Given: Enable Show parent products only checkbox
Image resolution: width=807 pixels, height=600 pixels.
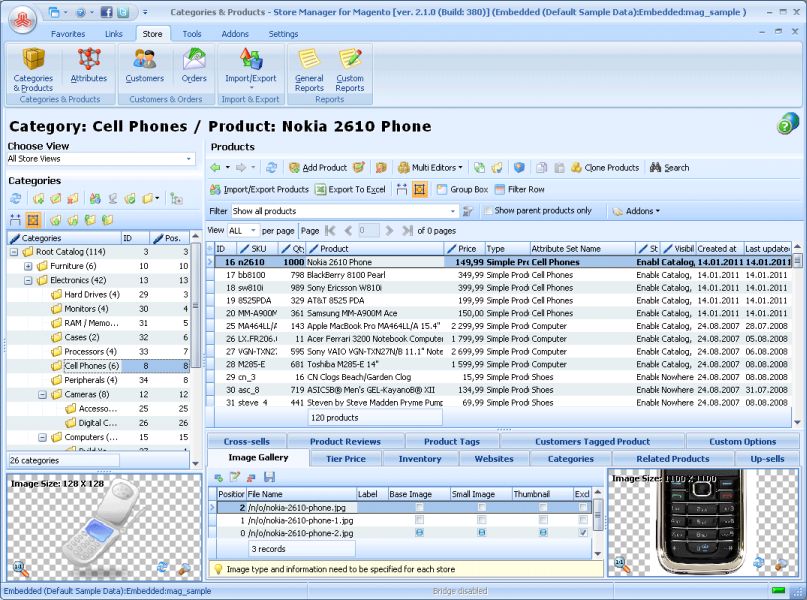Looking at the screenshot, I should 487,210.
